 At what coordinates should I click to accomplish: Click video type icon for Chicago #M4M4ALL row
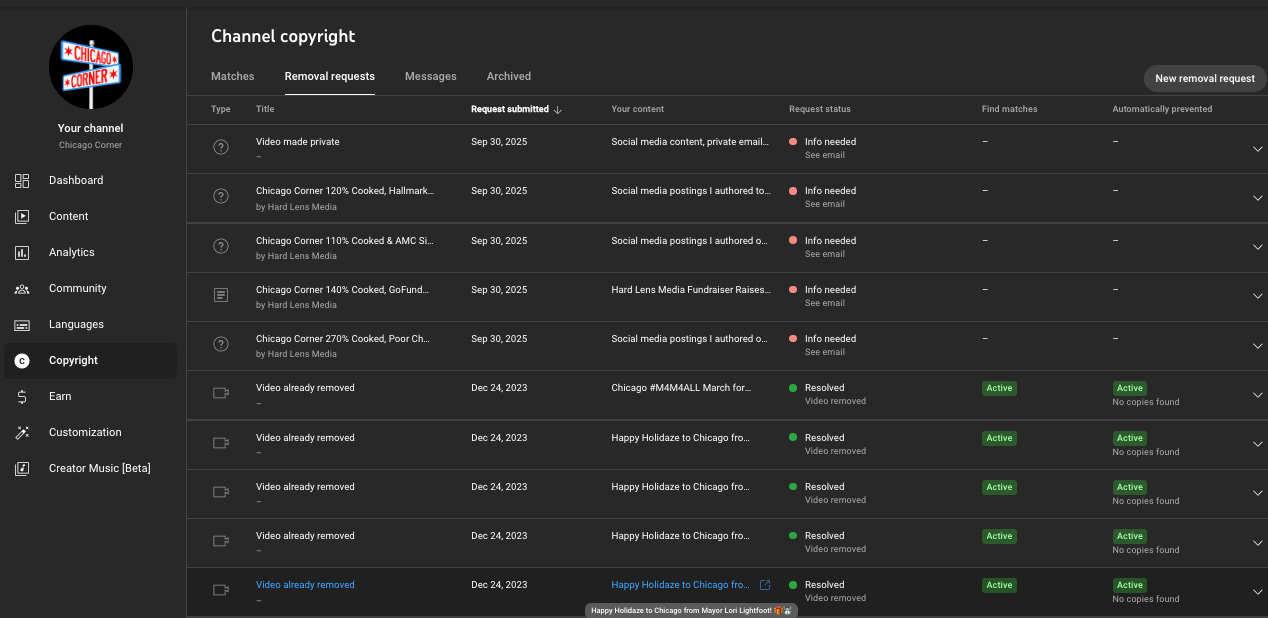(x=221, y=393)
